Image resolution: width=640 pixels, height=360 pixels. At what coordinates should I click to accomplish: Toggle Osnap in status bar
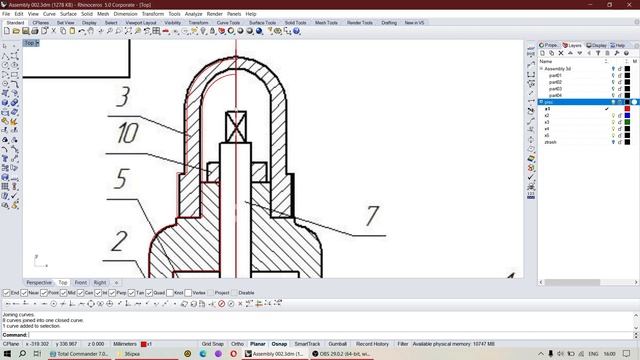pyautogui.click(x=279, y=344)
